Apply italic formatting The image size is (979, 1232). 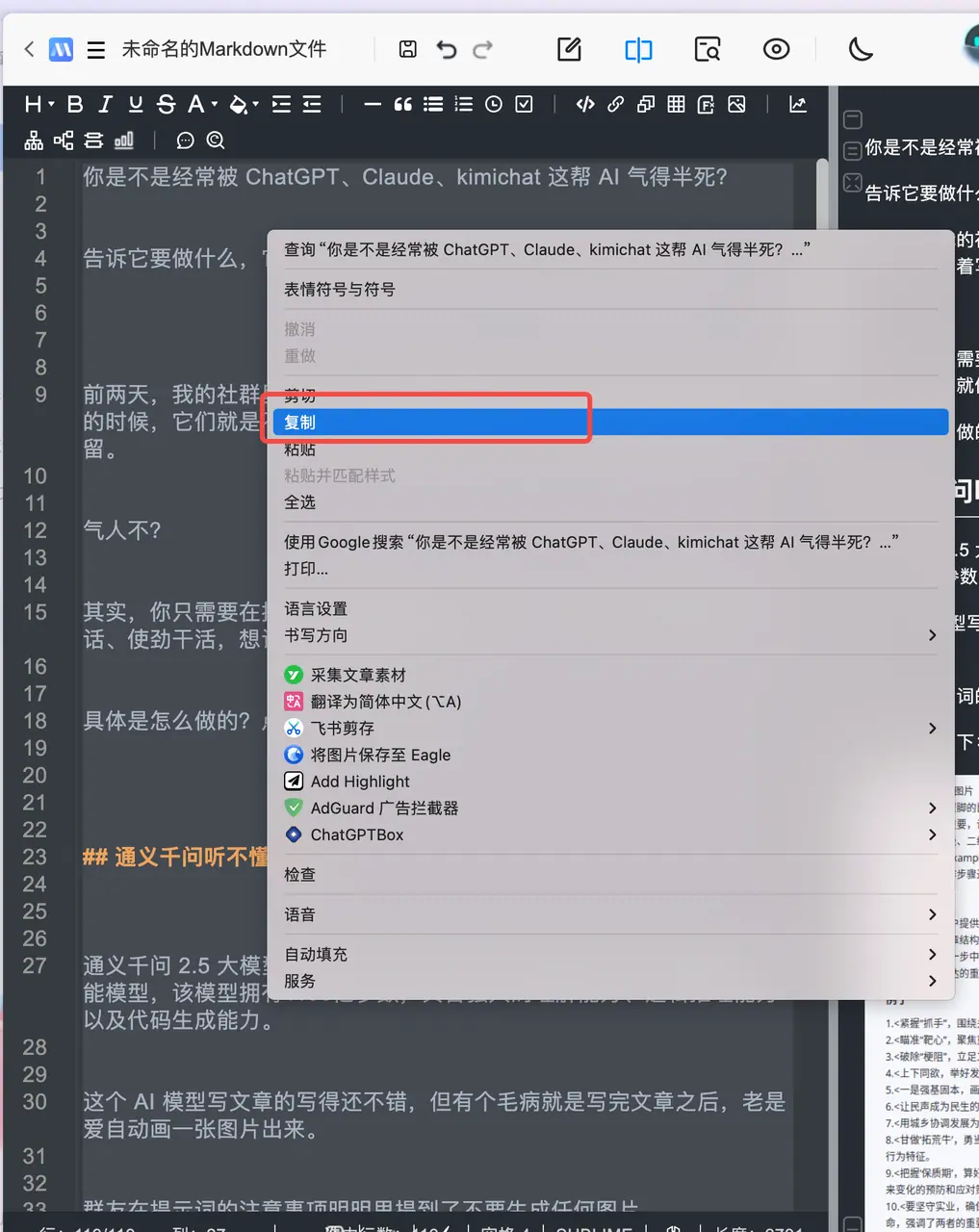pyautogui.click(x=106, y=105)
